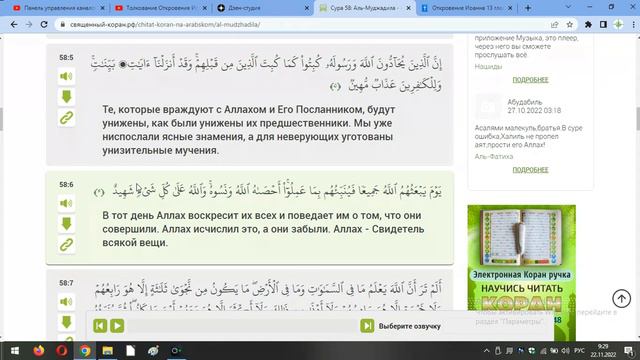Open Chrome from the taskbar
This screenshot has height=360, width=640.
click(85, 351)
